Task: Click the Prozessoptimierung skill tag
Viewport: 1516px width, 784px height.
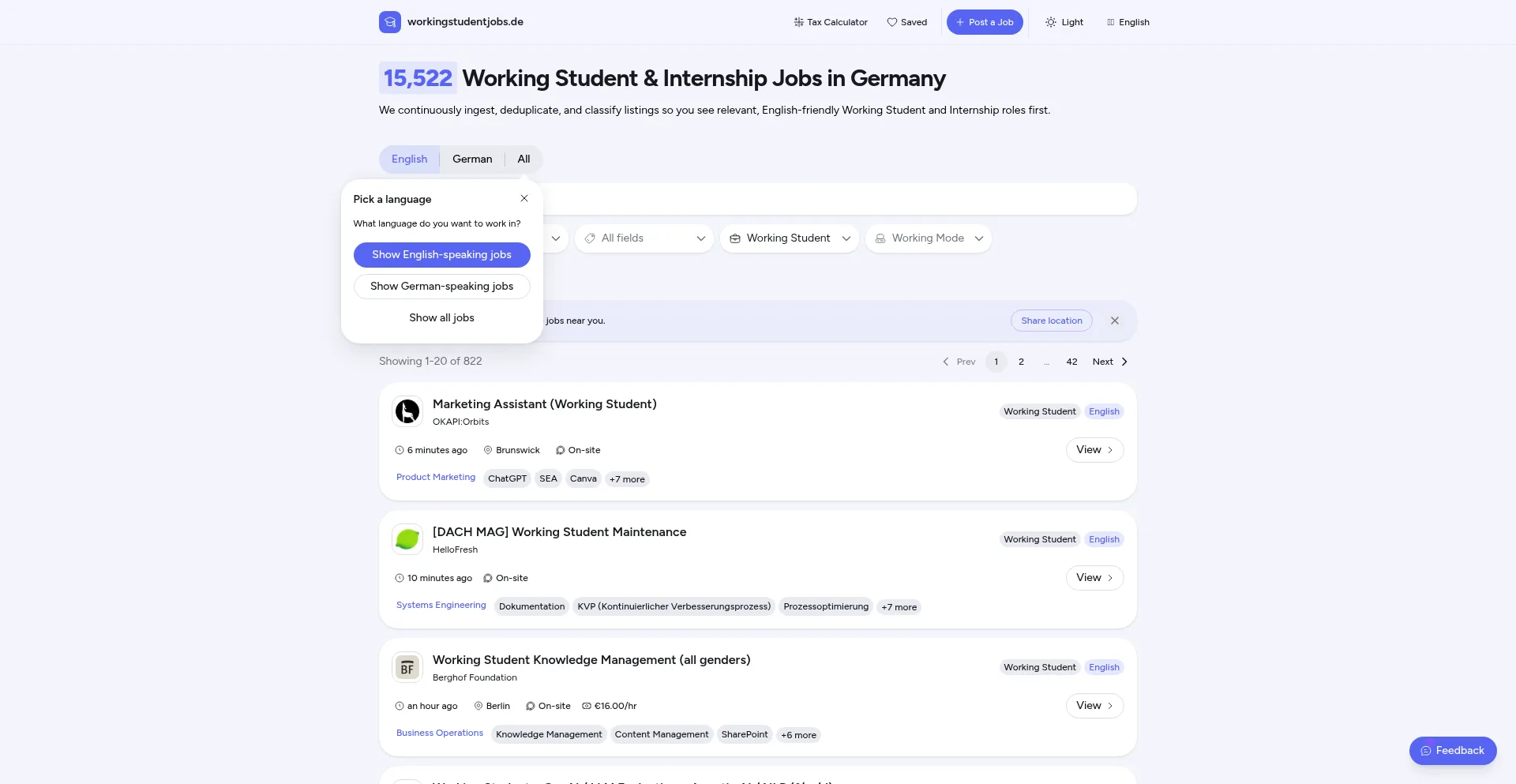Action: coord(826,607)
